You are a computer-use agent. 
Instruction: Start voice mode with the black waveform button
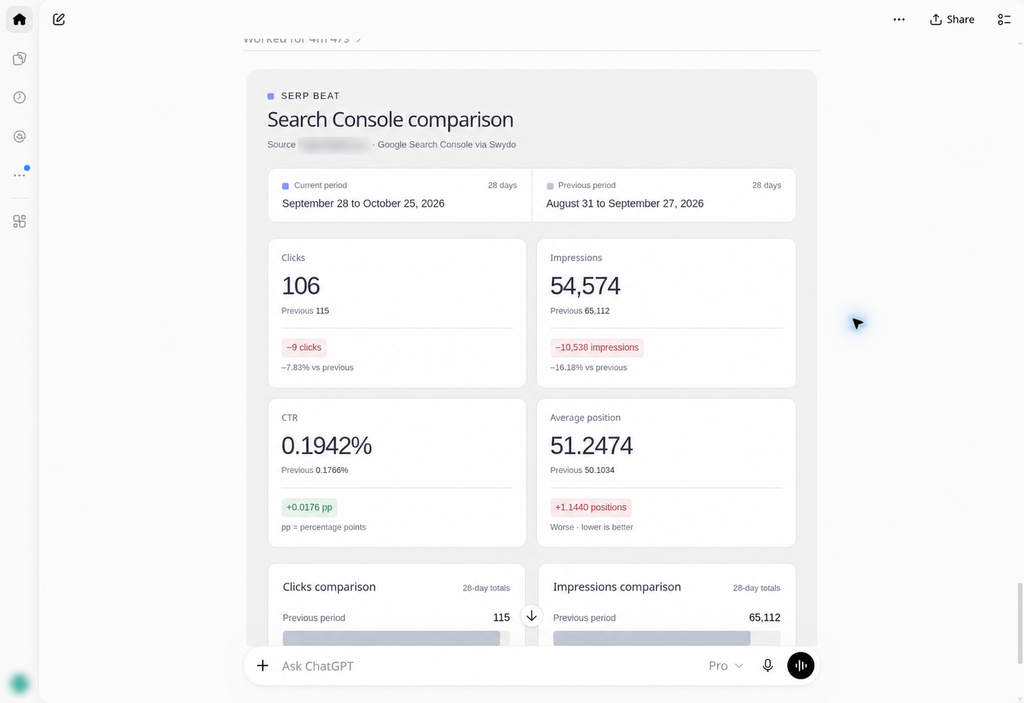click(801, 666)
